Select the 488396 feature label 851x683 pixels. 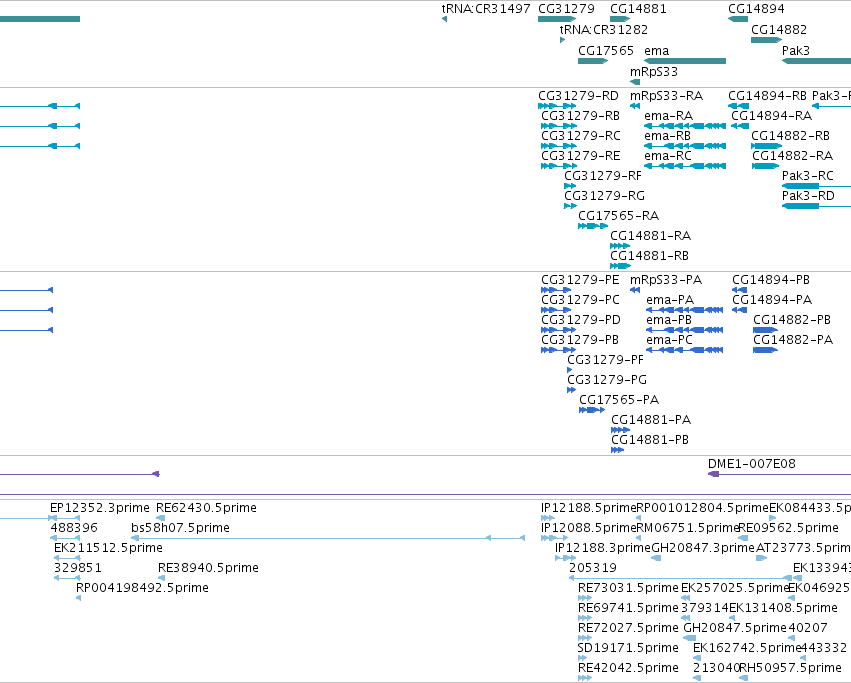click(74, 528)
